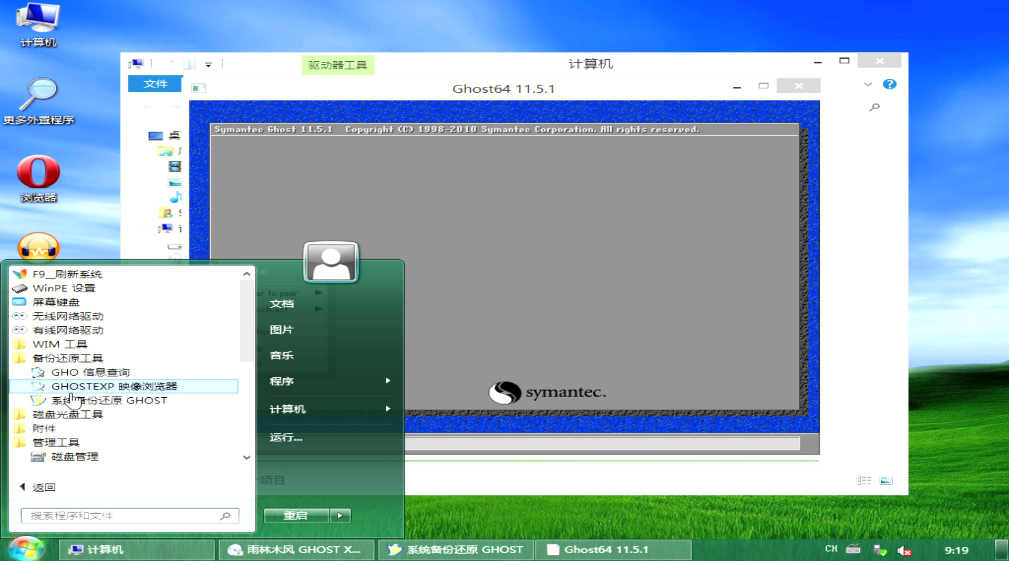The width and height of the screenshot is (1009, 561).
Task: Click the desktop icon in navigation pane
Action: click(156, 136)
